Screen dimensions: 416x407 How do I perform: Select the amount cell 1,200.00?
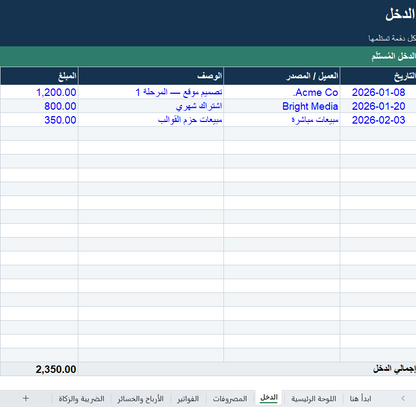[39, 92]
